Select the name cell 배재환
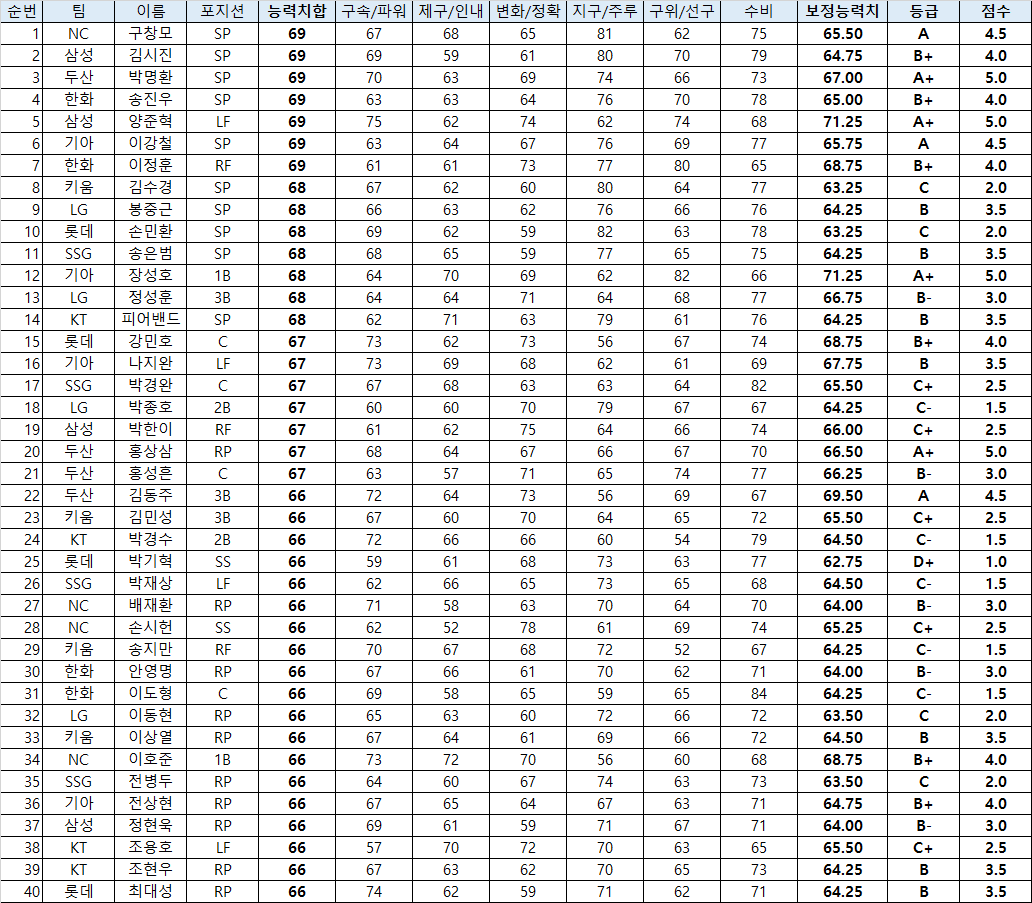Screen dimensions: 1032x903 (x=150, y=606)
